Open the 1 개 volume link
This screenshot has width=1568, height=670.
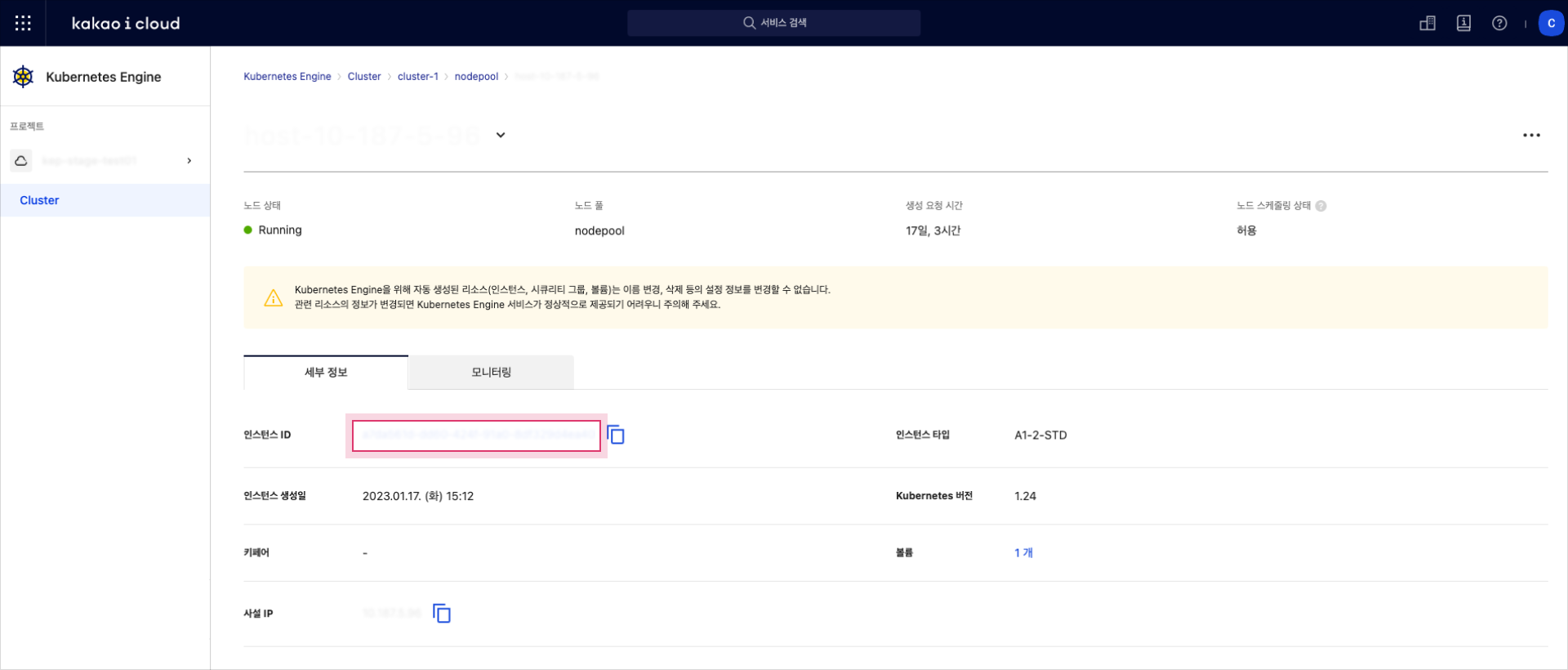pyautogui.click(x=1023, y=553)
